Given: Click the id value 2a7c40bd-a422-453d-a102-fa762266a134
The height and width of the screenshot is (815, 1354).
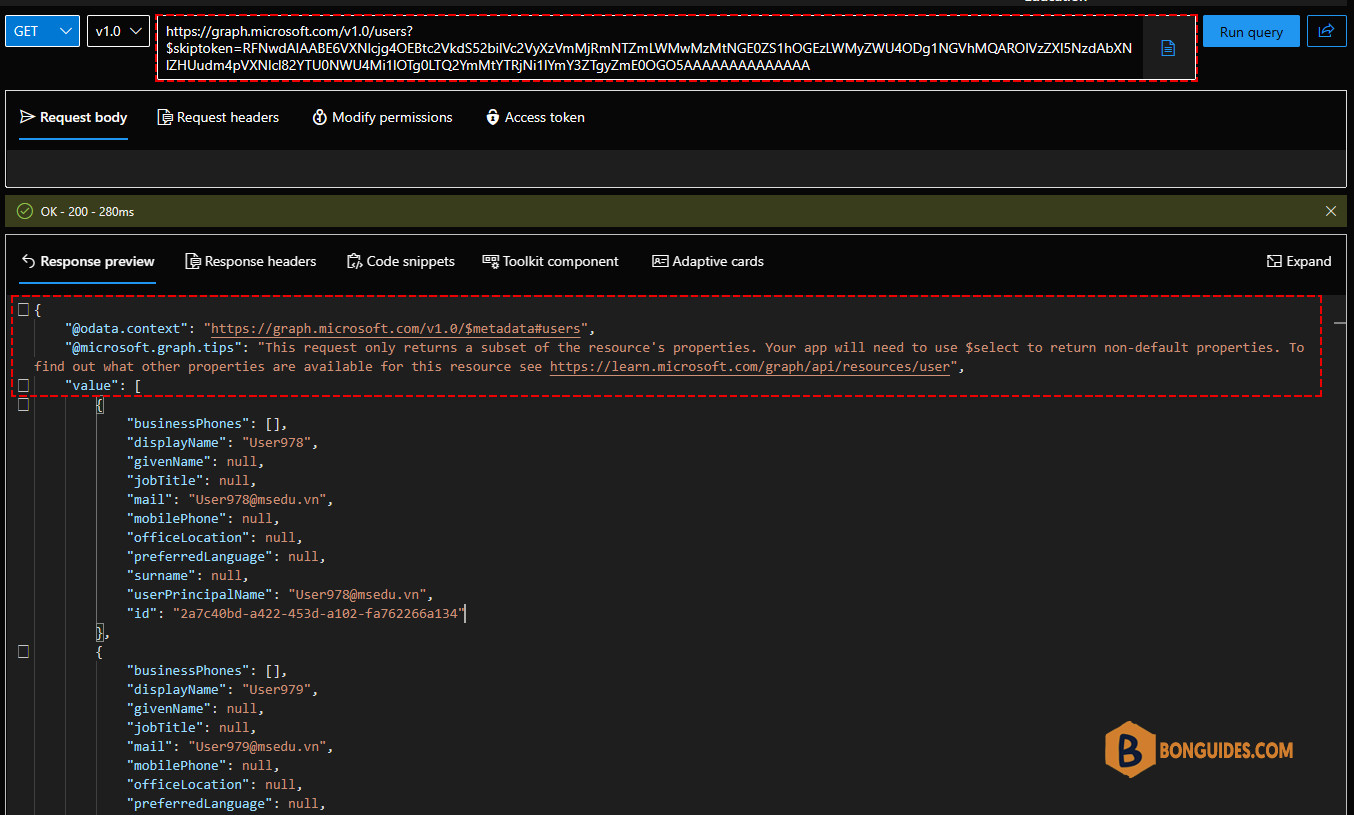Looking at the screenshot, I should click(319, 614).
